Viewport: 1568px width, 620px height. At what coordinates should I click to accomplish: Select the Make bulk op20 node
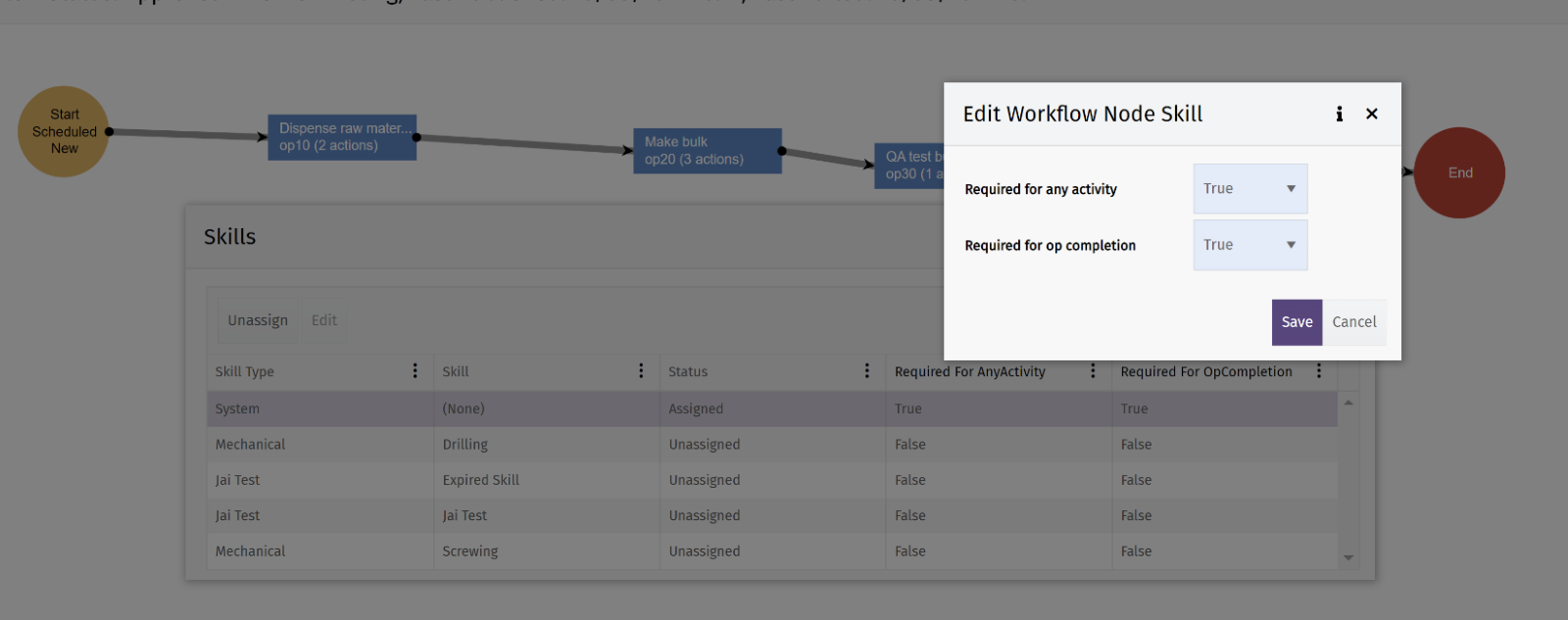click(x=708, y=151)
